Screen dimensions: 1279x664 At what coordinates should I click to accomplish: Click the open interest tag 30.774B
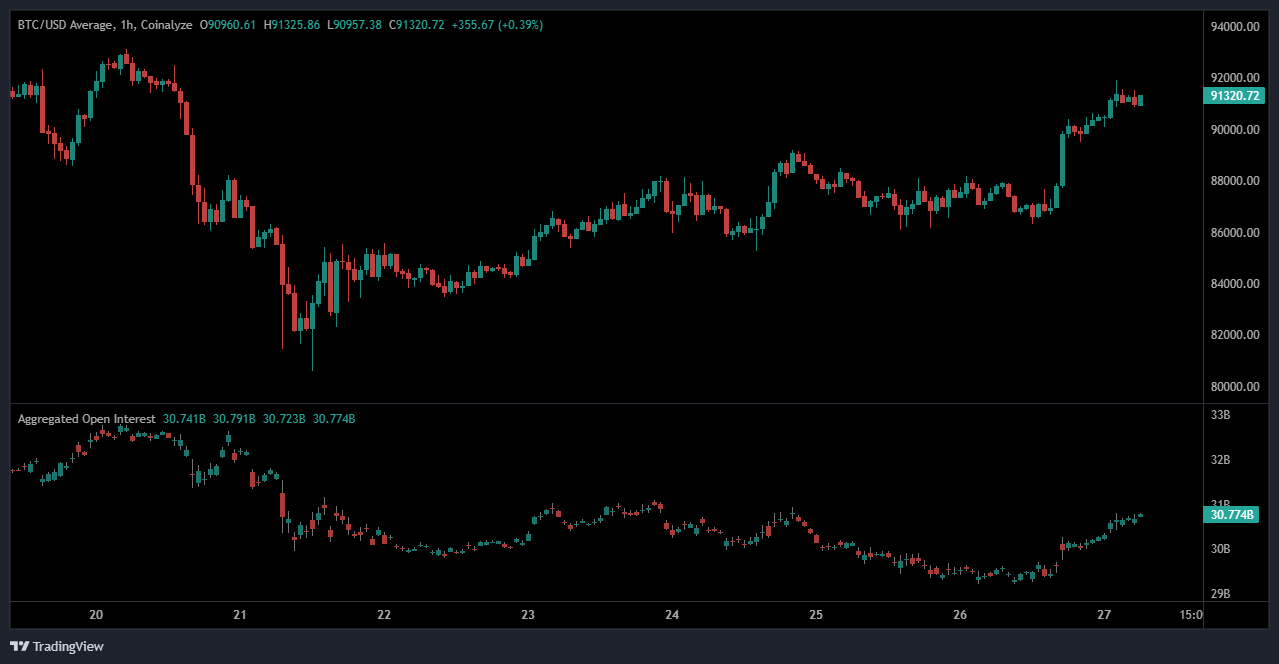tap(1232, 515)
